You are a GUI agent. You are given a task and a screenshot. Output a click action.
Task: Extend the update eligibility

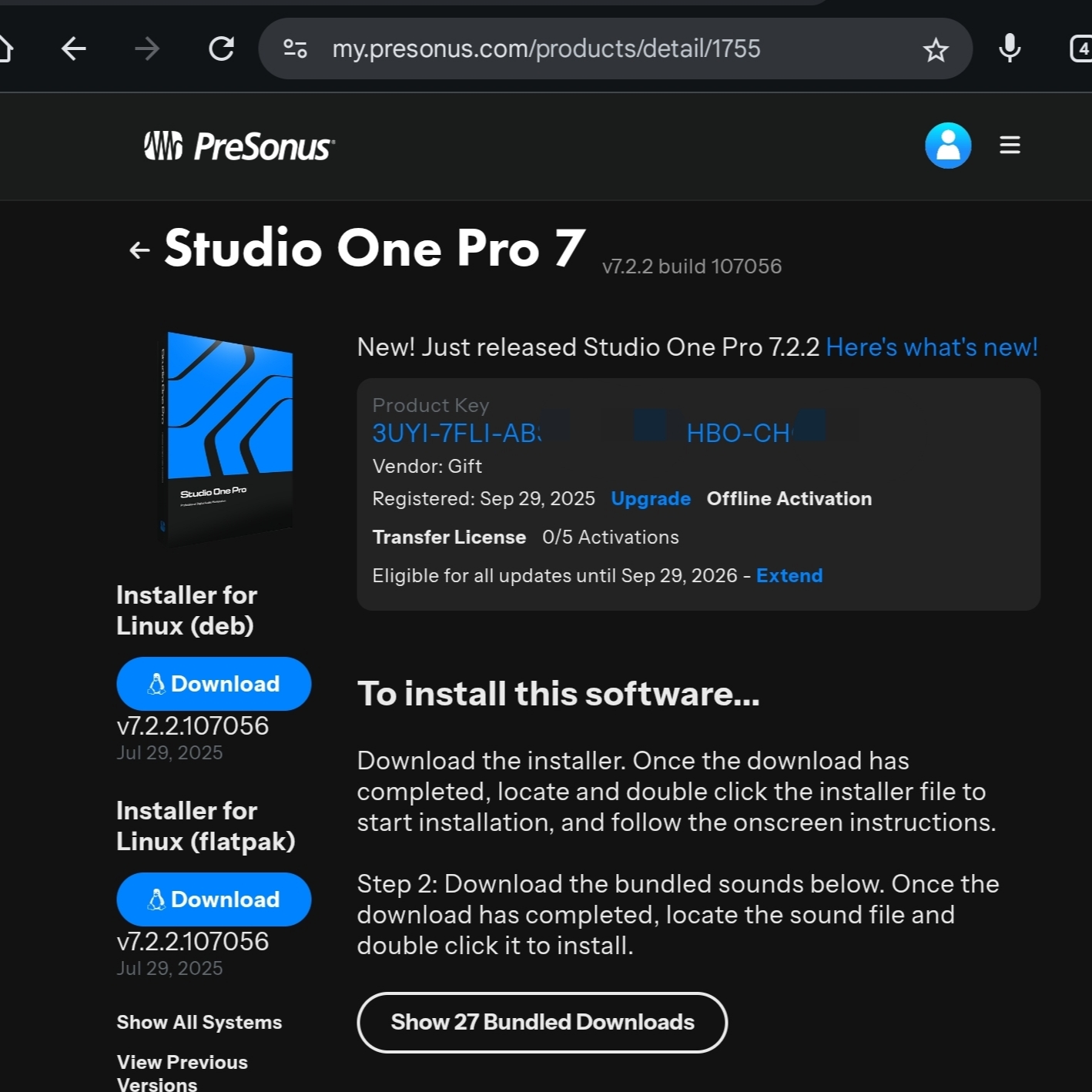pyautogui.click(x=789, y=575)
